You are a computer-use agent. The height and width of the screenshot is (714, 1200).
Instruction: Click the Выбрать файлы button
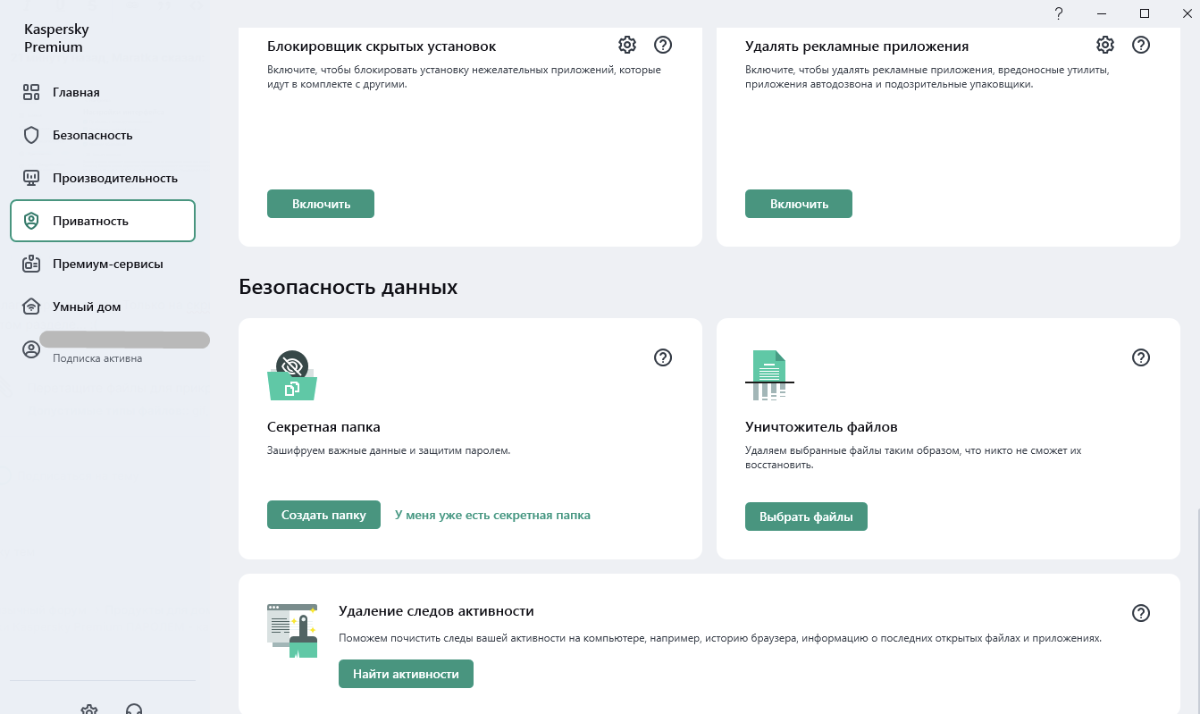click(x=806, y=517)
